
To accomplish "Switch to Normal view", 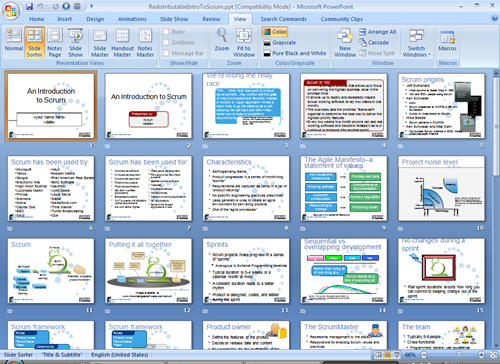I will [14, 40].
